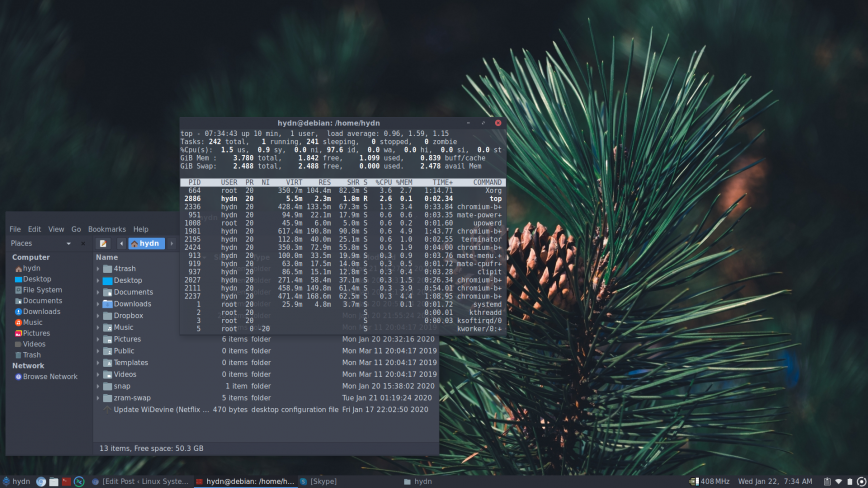Image resolution: width=868 pixels, height=488 pixels.
Task: Select the 4trash folder icon
Action: pos(108,269)
